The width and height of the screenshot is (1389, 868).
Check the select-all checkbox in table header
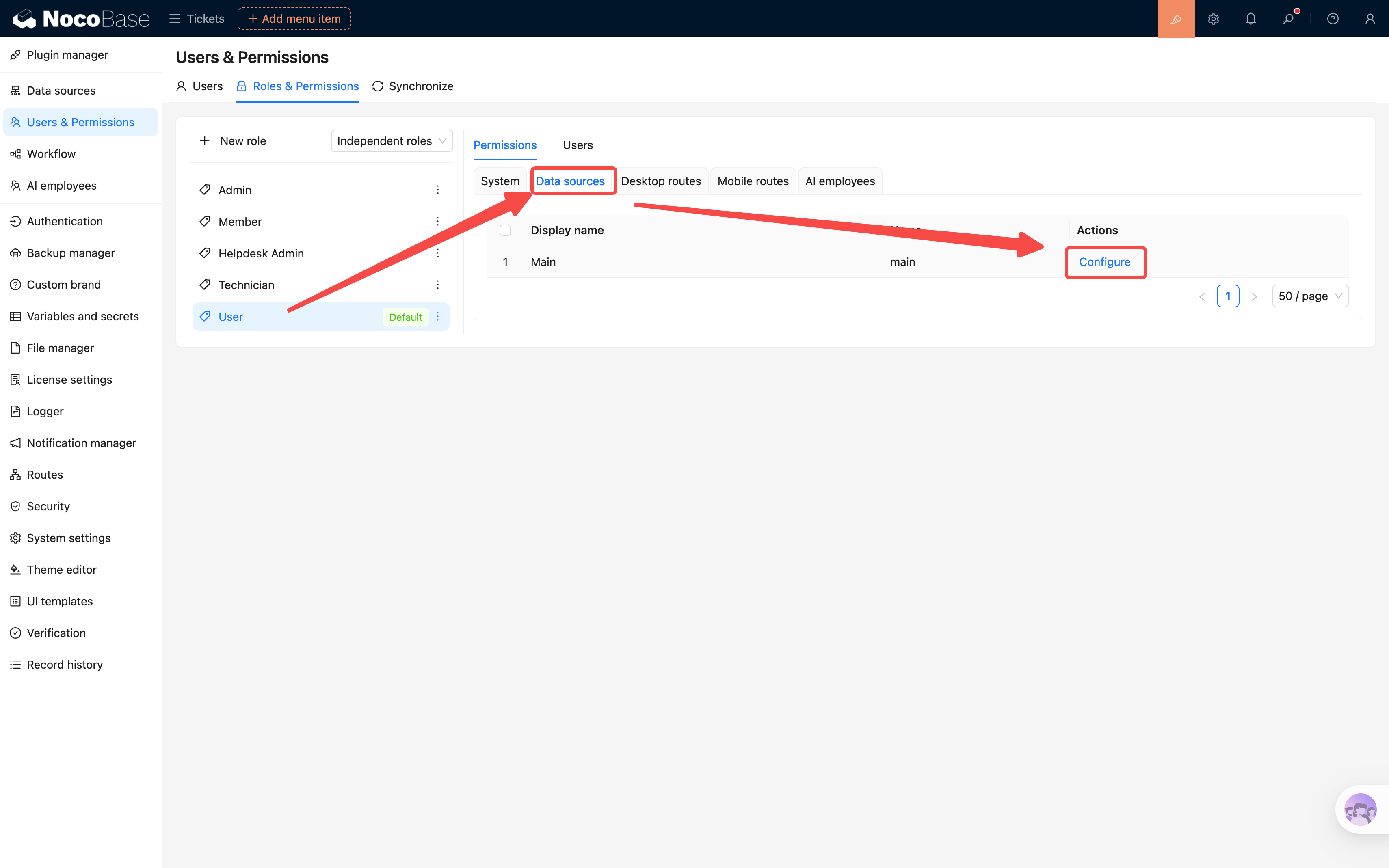[505, 230]
